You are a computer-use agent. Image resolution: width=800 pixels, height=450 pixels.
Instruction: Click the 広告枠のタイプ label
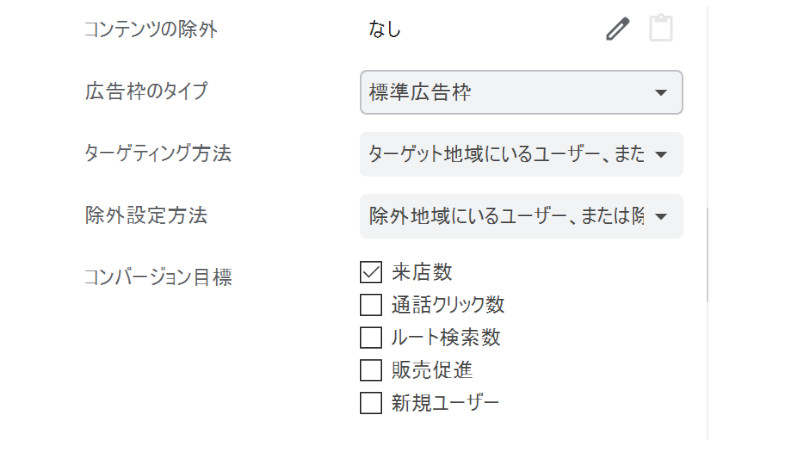pyautogui.click(x=146, y=91)
